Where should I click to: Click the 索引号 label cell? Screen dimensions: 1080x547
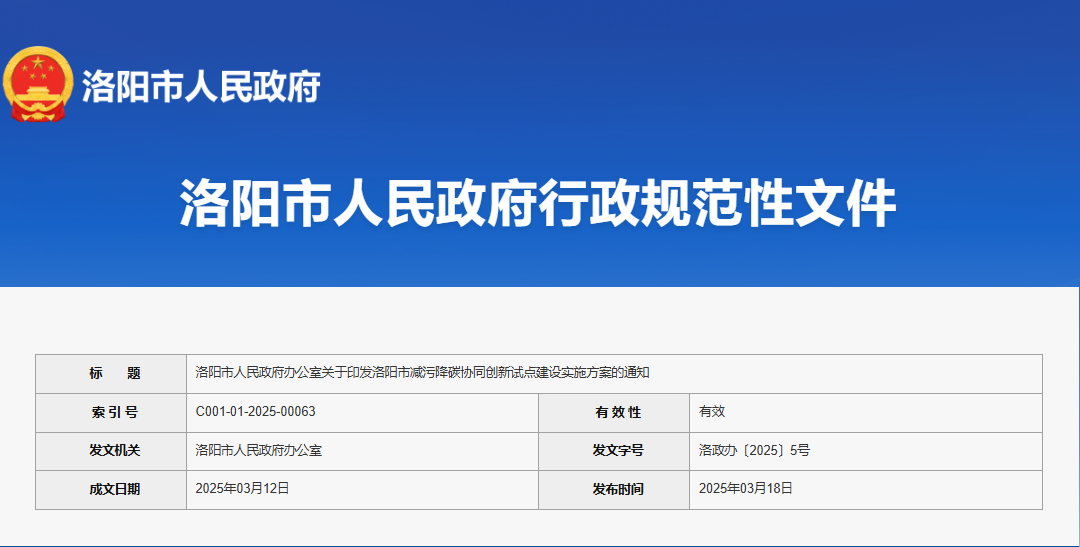click(x=112, y=412)
